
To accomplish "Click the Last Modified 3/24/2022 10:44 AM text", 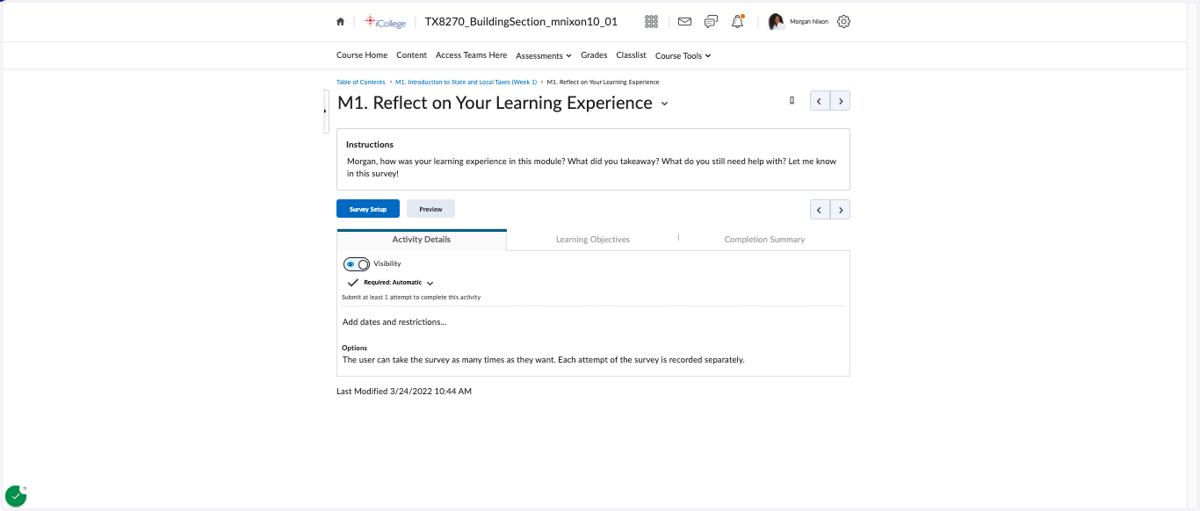I will coord(404,391).
